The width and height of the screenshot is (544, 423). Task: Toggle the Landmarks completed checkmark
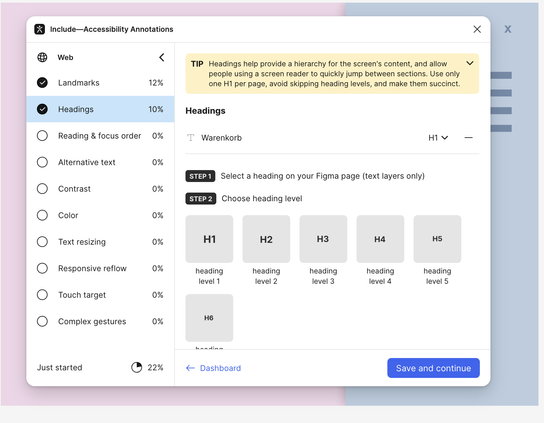[42, 83]
